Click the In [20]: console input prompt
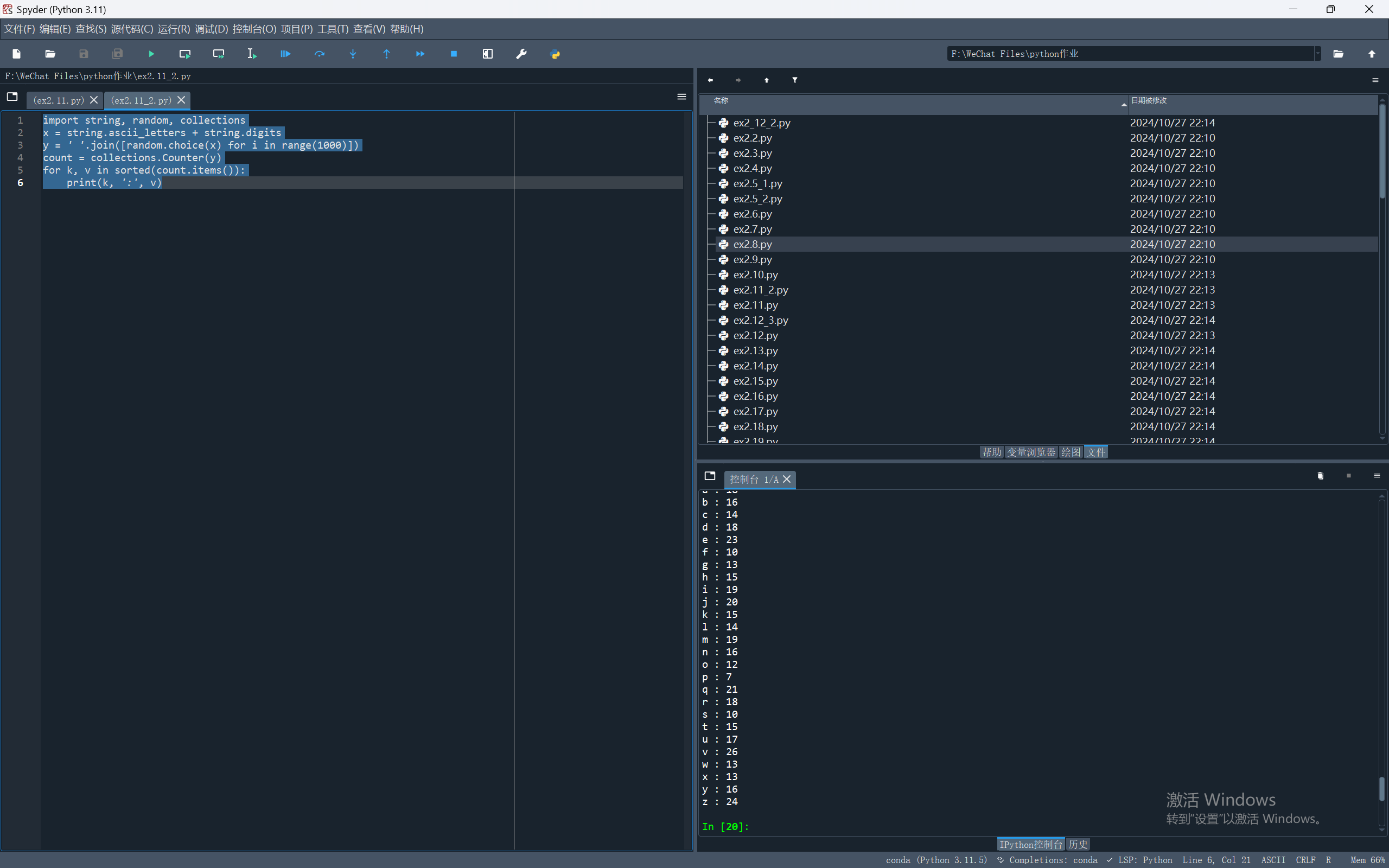Viewport: 1389px width, 868px height. [x=725, y=827]
